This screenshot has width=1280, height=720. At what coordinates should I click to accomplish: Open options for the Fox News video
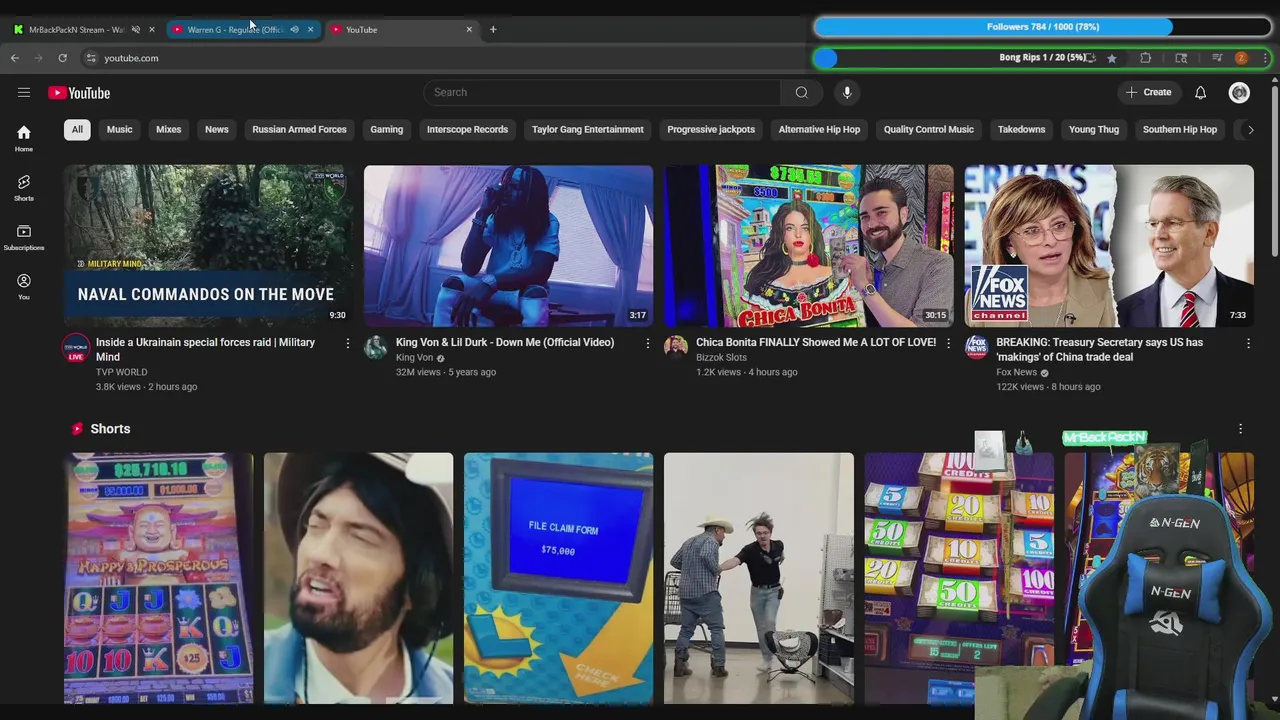[1248, 343]
